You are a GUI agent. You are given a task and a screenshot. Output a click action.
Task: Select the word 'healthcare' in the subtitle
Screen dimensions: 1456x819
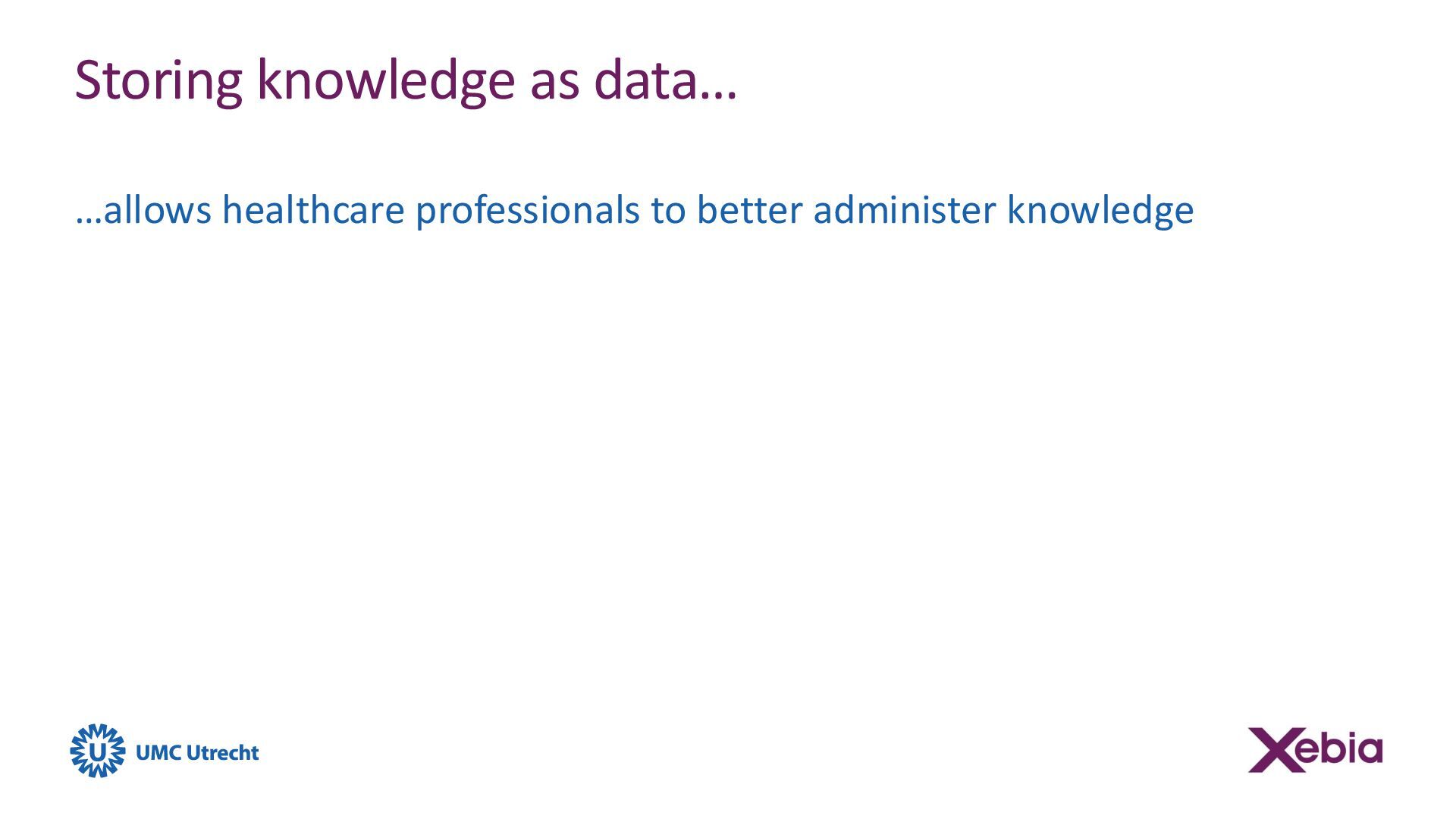313,210
